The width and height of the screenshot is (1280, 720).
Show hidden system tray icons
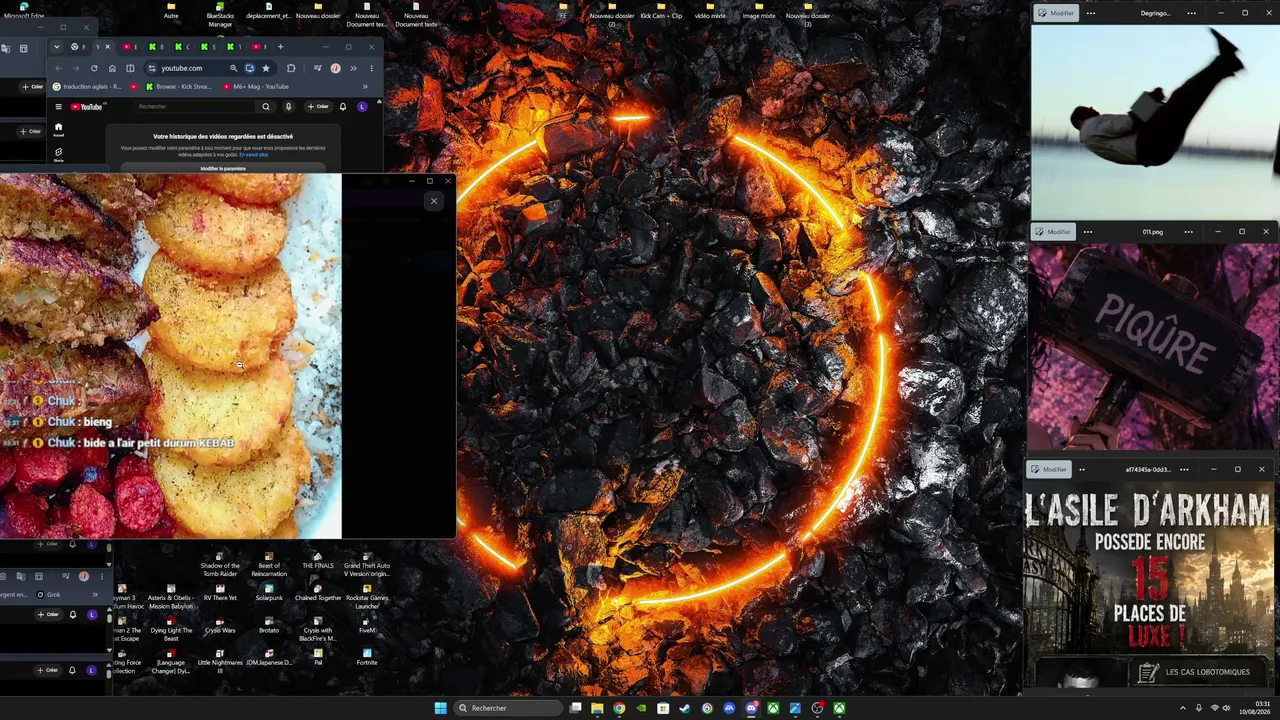coord(1182,708)
